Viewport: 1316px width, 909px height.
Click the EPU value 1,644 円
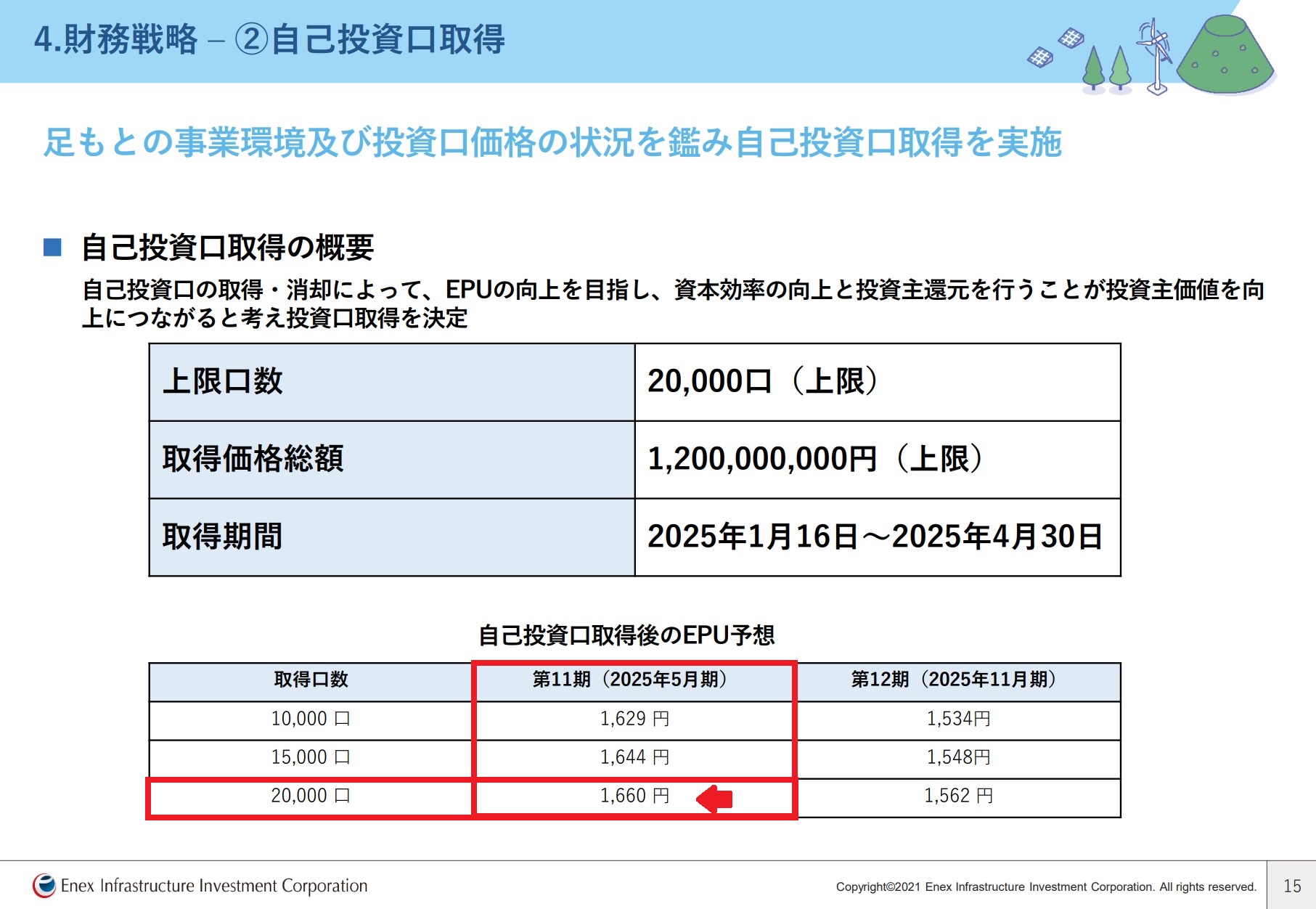[634, 757]
